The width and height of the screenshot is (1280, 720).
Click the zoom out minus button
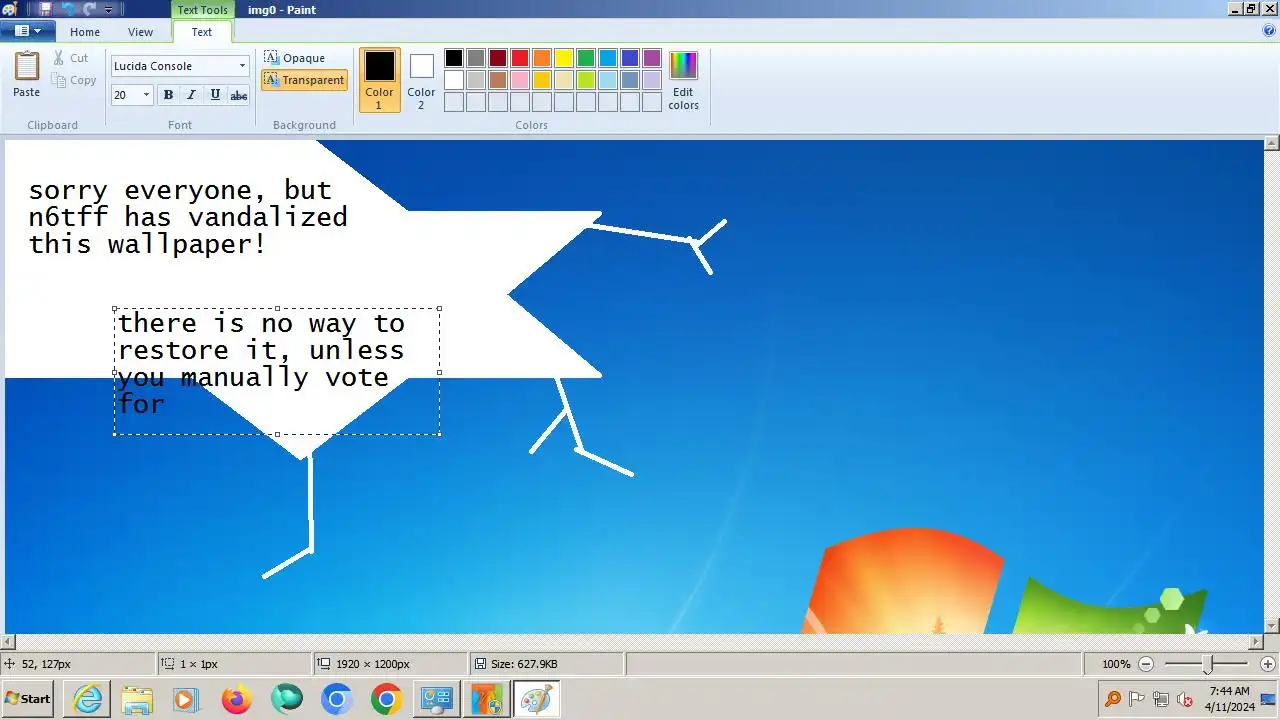coord(1146,664)
